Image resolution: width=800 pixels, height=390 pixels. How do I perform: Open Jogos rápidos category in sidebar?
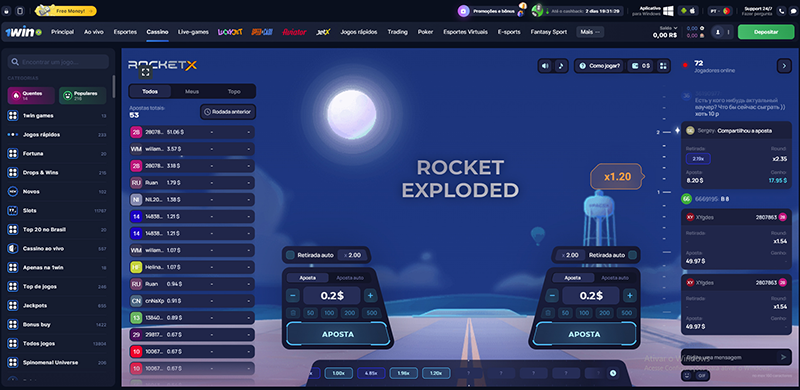click(x=57, y=135)
